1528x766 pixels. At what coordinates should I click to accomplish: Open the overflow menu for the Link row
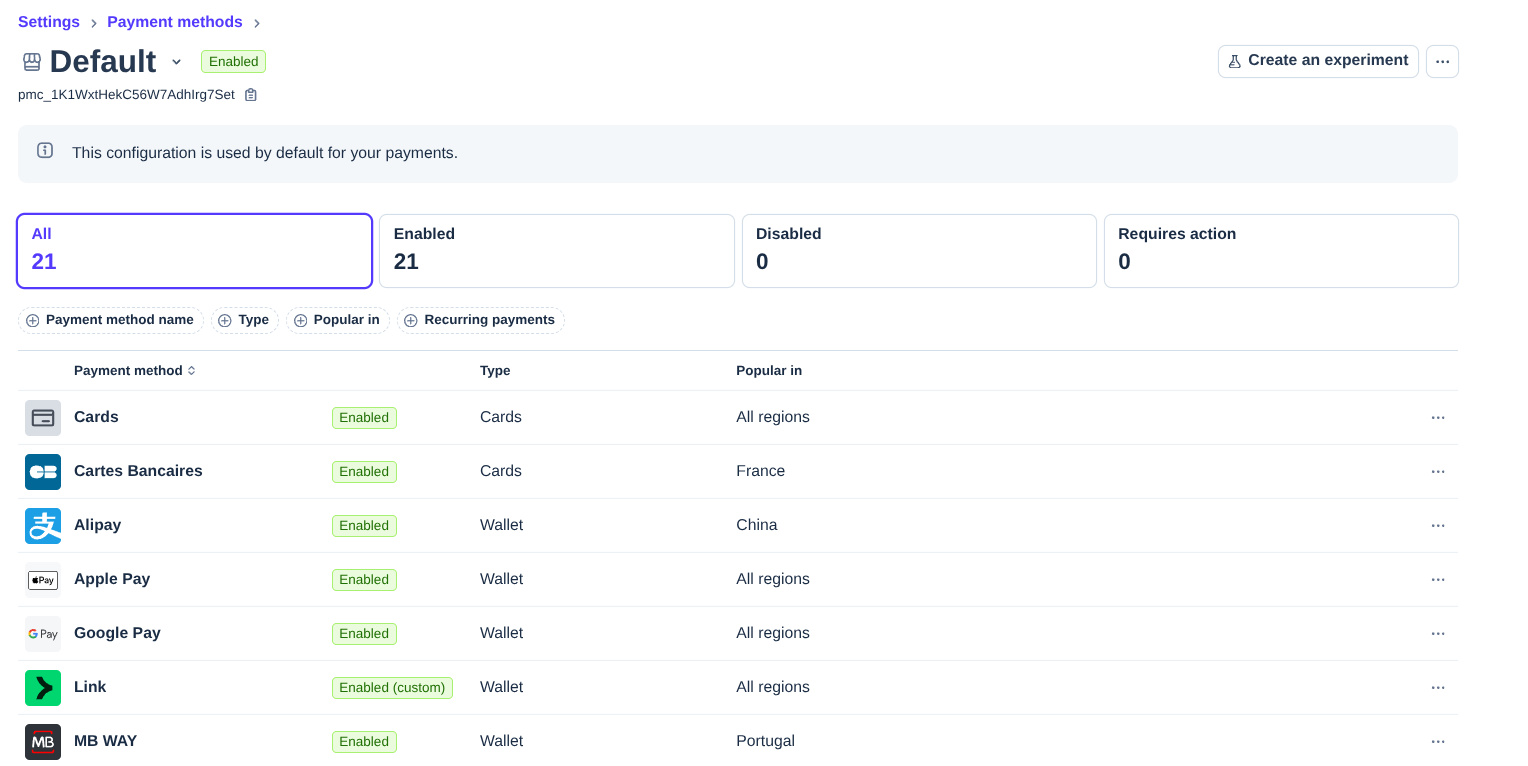1438,688
